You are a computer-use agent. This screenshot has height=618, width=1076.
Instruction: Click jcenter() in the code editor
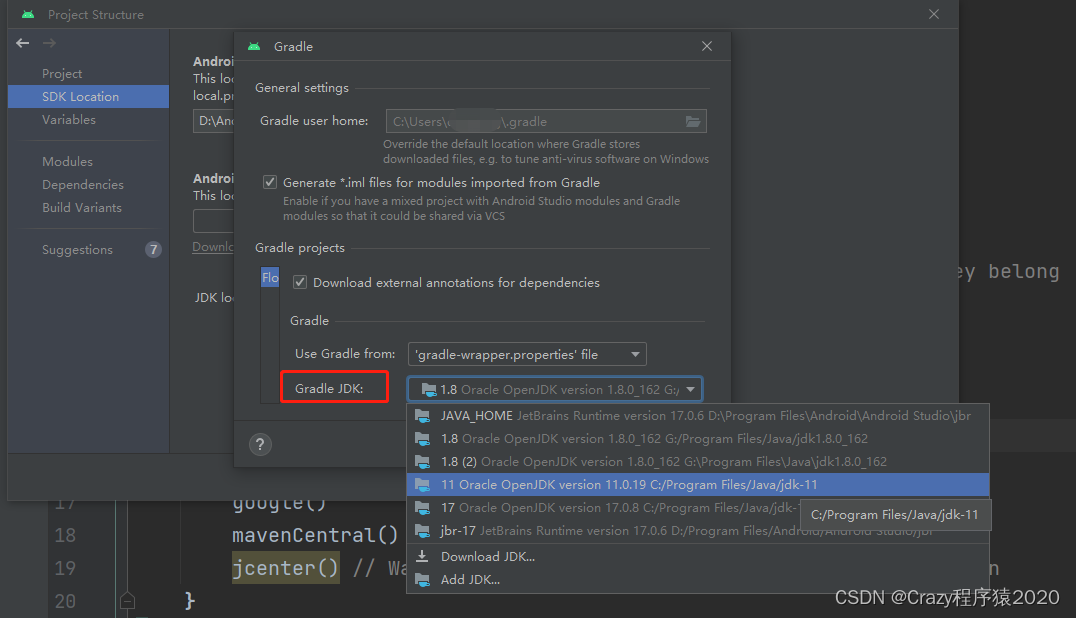(285, 568)
